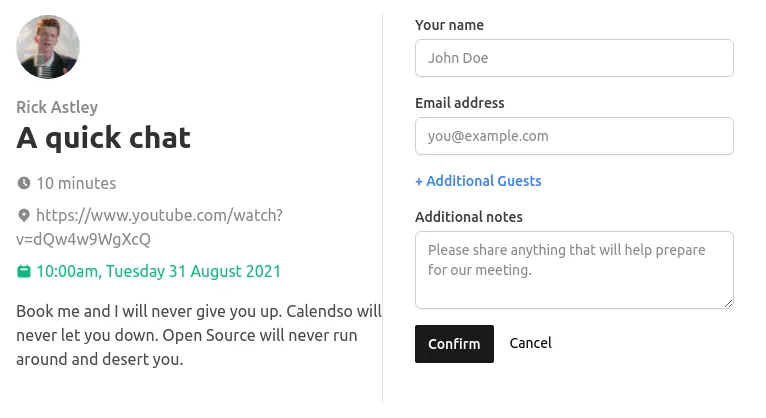This screenshot has width=766, height=418.
Task: Click the location pin icon
Action: 24,216
